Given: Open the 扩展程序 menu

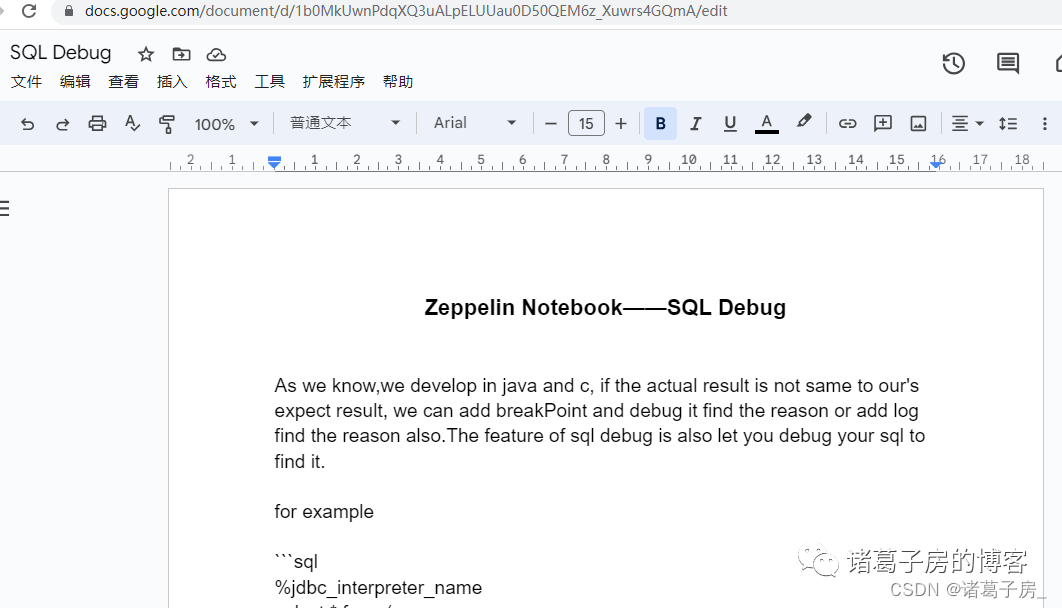Looking at the screenshot, I should click(x=333, y=82).
